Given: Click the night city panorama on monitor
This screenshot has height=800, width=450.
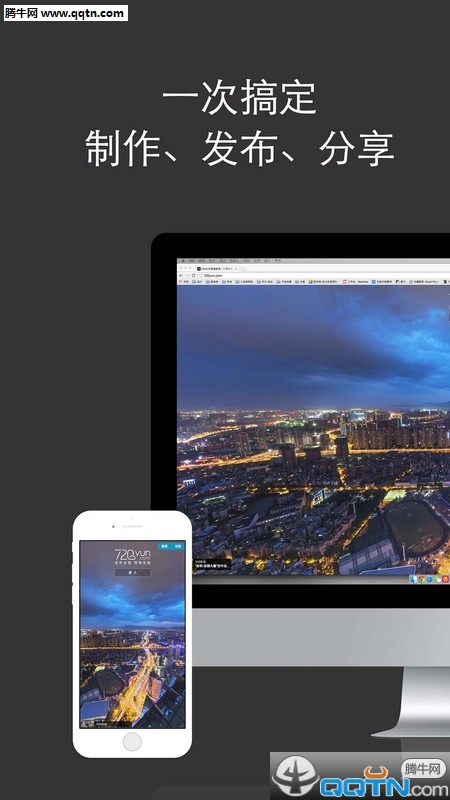Looking at the screenshot, I should coord(313,429).
